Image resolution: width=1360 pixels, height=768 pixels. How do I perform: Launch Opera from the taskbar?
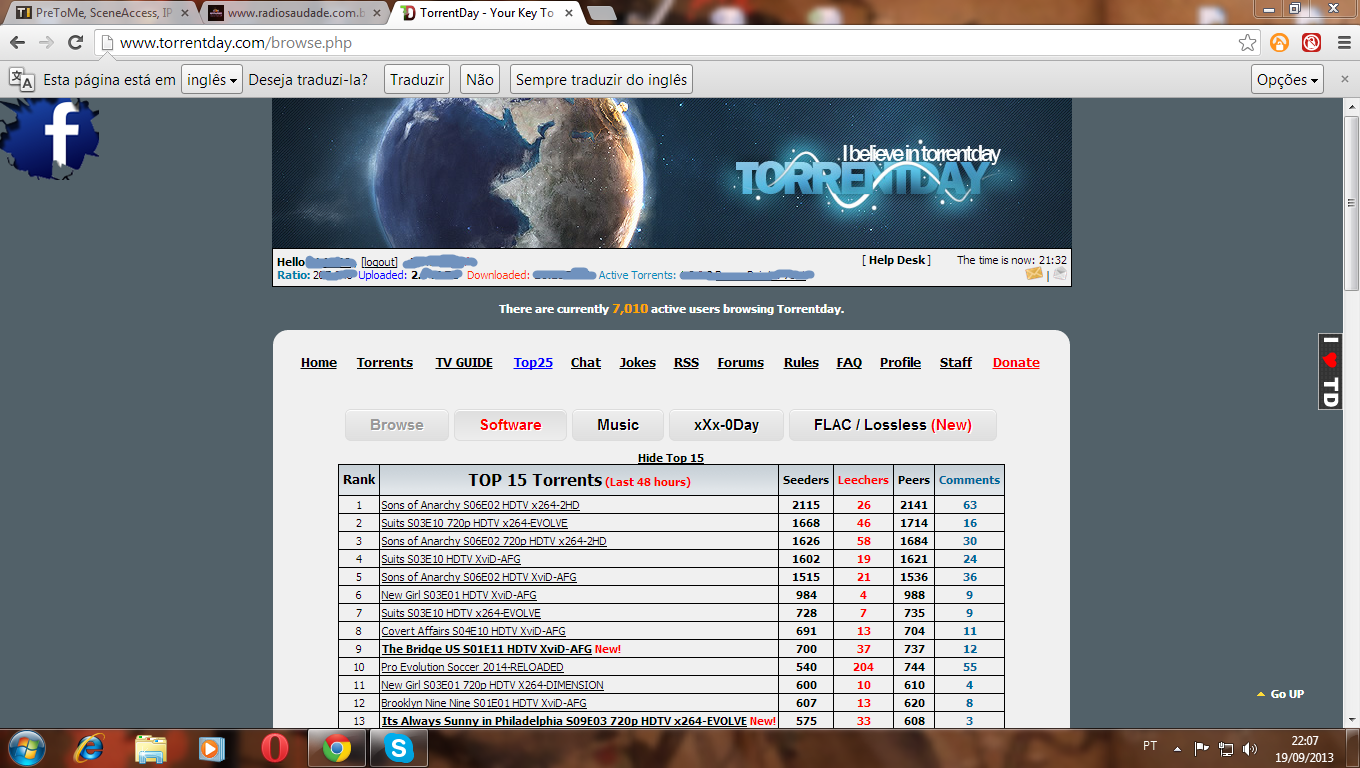(274, 748)
